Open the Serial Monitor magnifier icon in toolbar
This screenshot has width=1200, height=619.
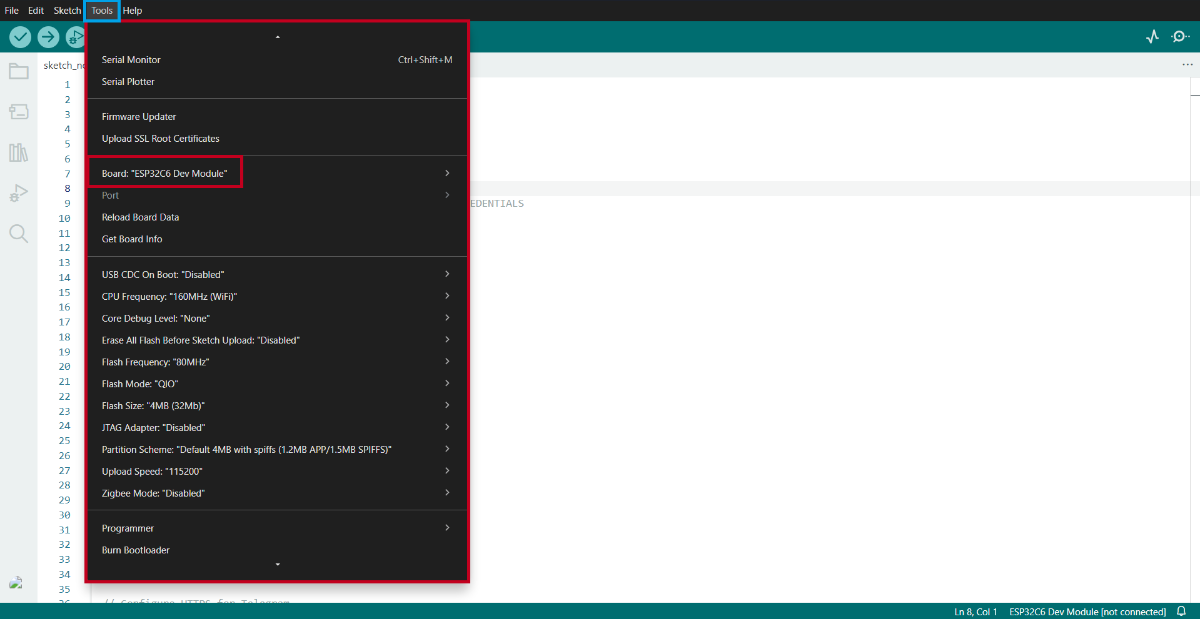[x=1180, y=37]
